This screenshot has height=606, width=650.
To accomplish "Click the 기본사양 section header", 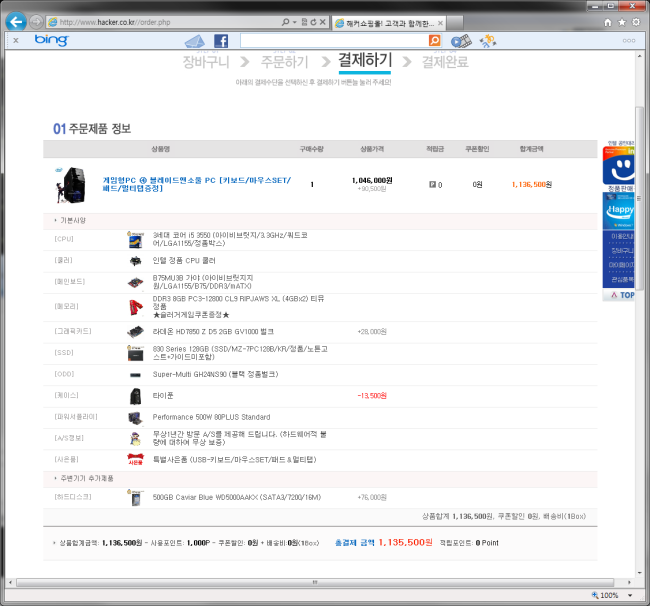I will tap(73, 221).
